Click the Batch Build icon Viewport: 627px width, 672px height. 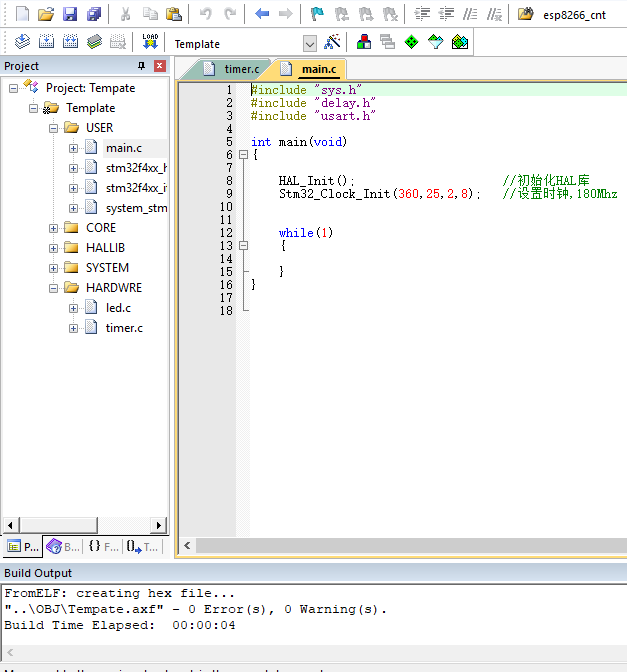pyautogui.click(x=94, y=42)
